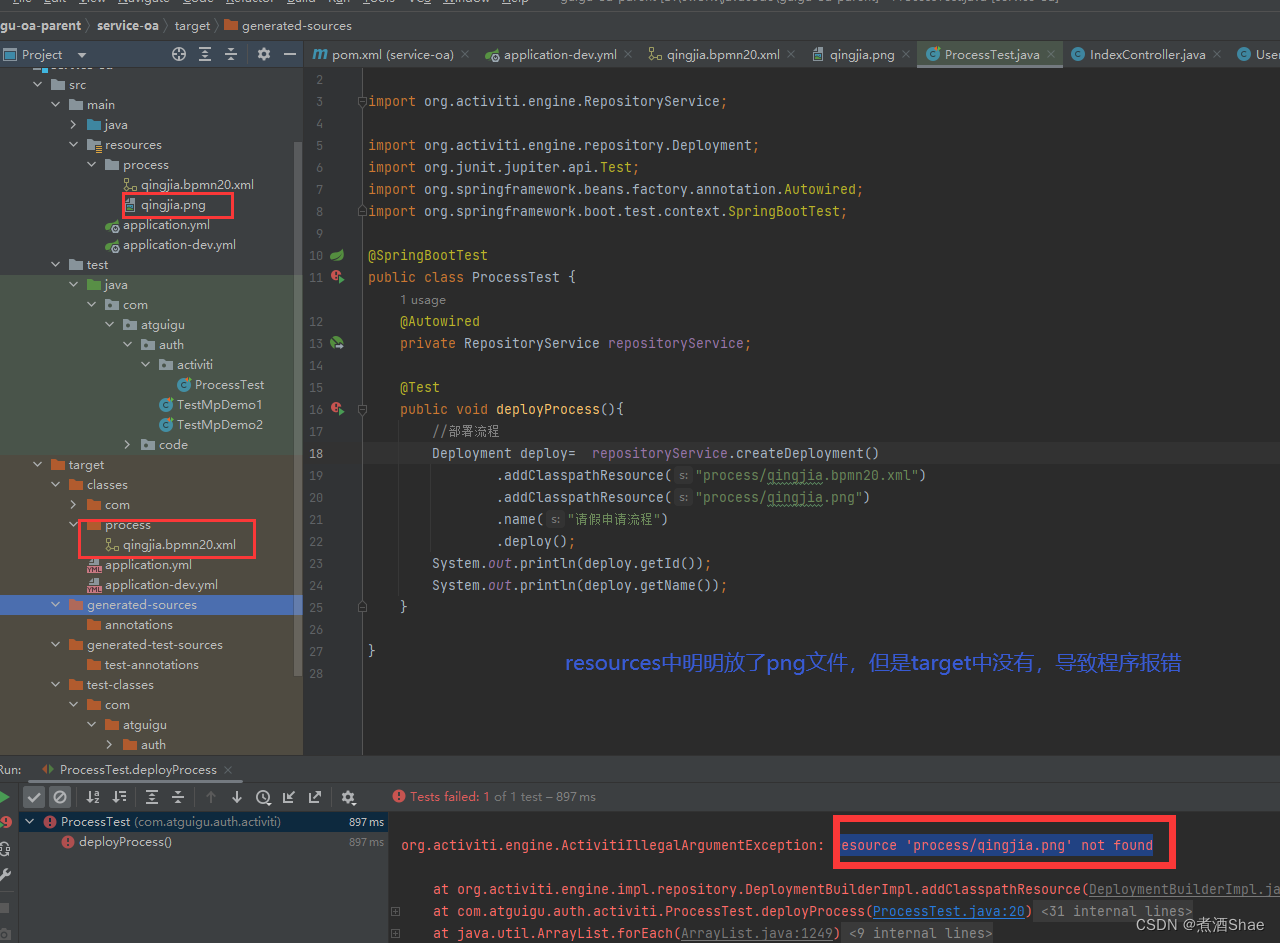
Task: Click autowired gutter icon at line 13
Action: tap(337, 343)
